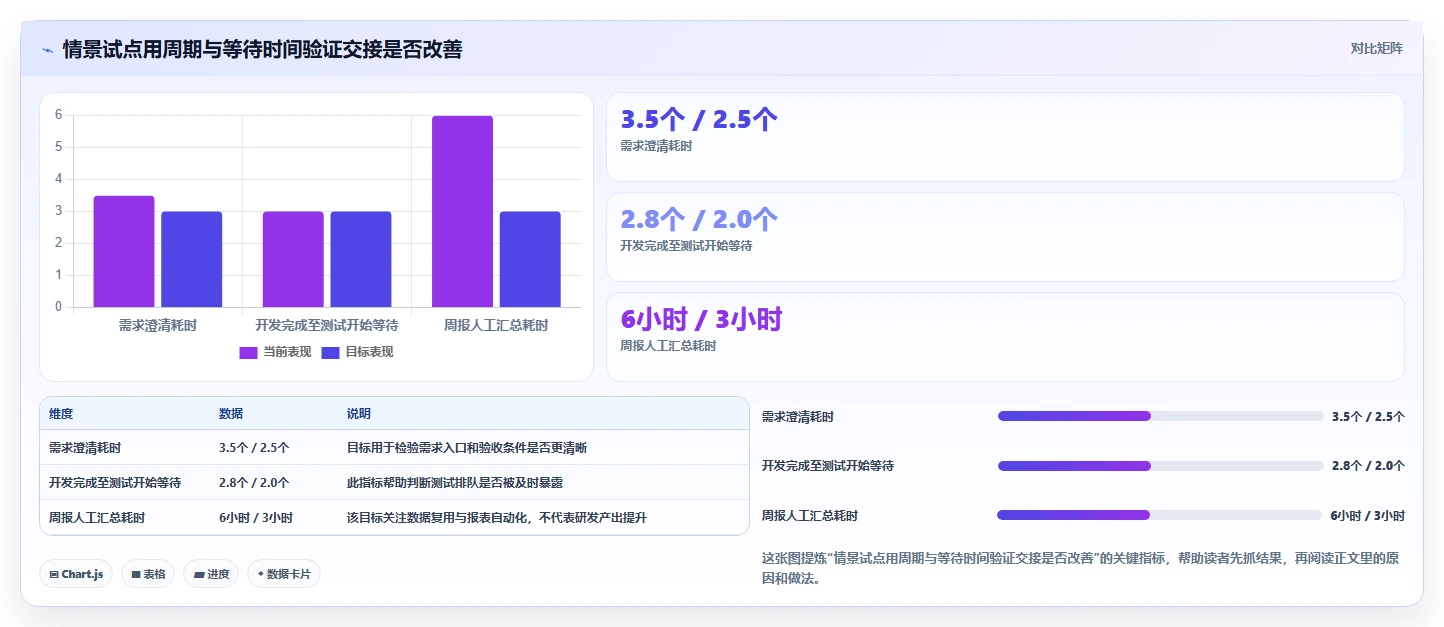
Task: Click the 表格 tag chip
Action: [x=148, y=574]
